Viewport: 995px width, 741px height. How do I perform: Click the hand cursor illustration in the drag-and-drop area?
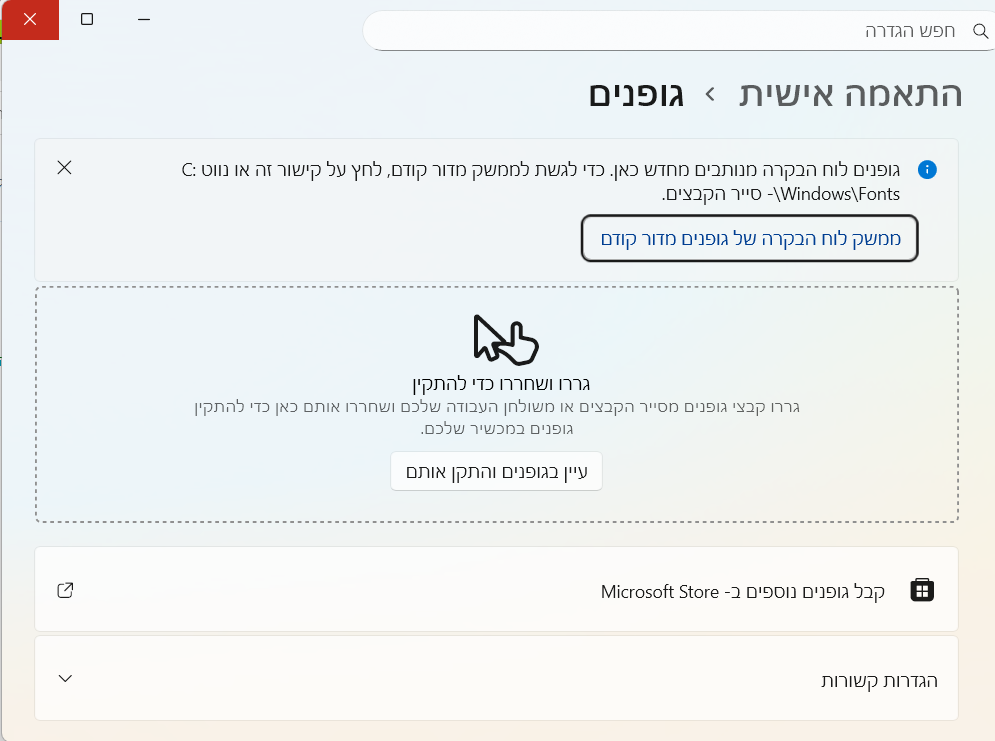pos(506,341)
